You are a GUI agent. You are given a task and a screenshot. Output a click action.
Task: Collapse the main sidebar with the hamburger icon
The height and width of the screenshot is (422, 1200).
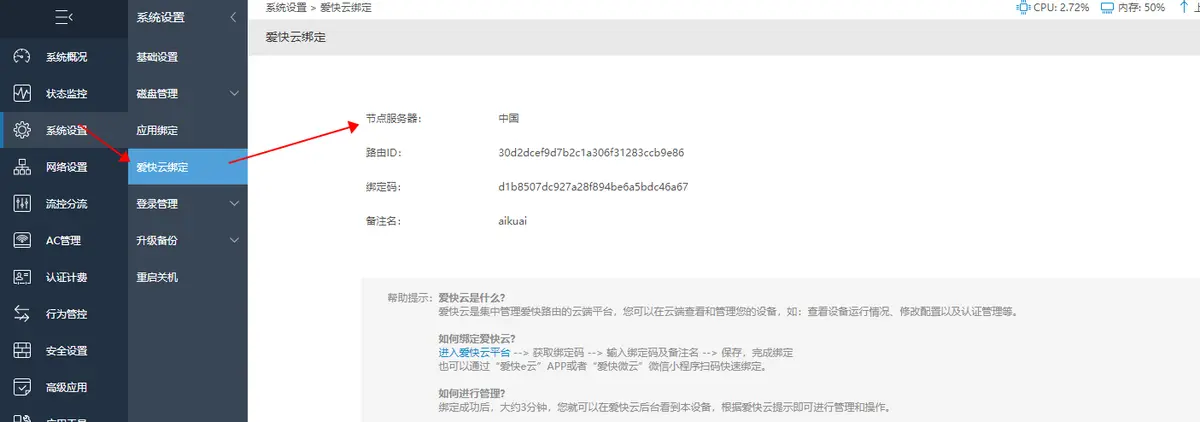click(64, 17)
